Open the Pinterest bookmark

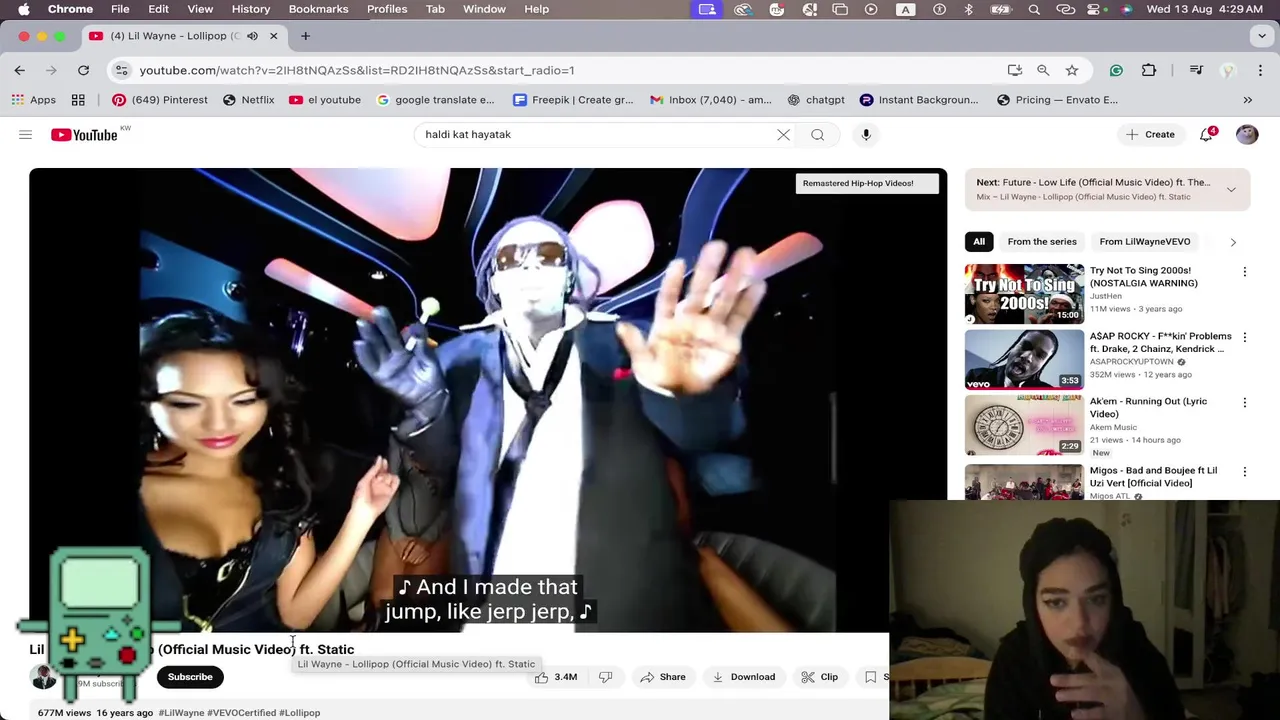click(160, 100)
